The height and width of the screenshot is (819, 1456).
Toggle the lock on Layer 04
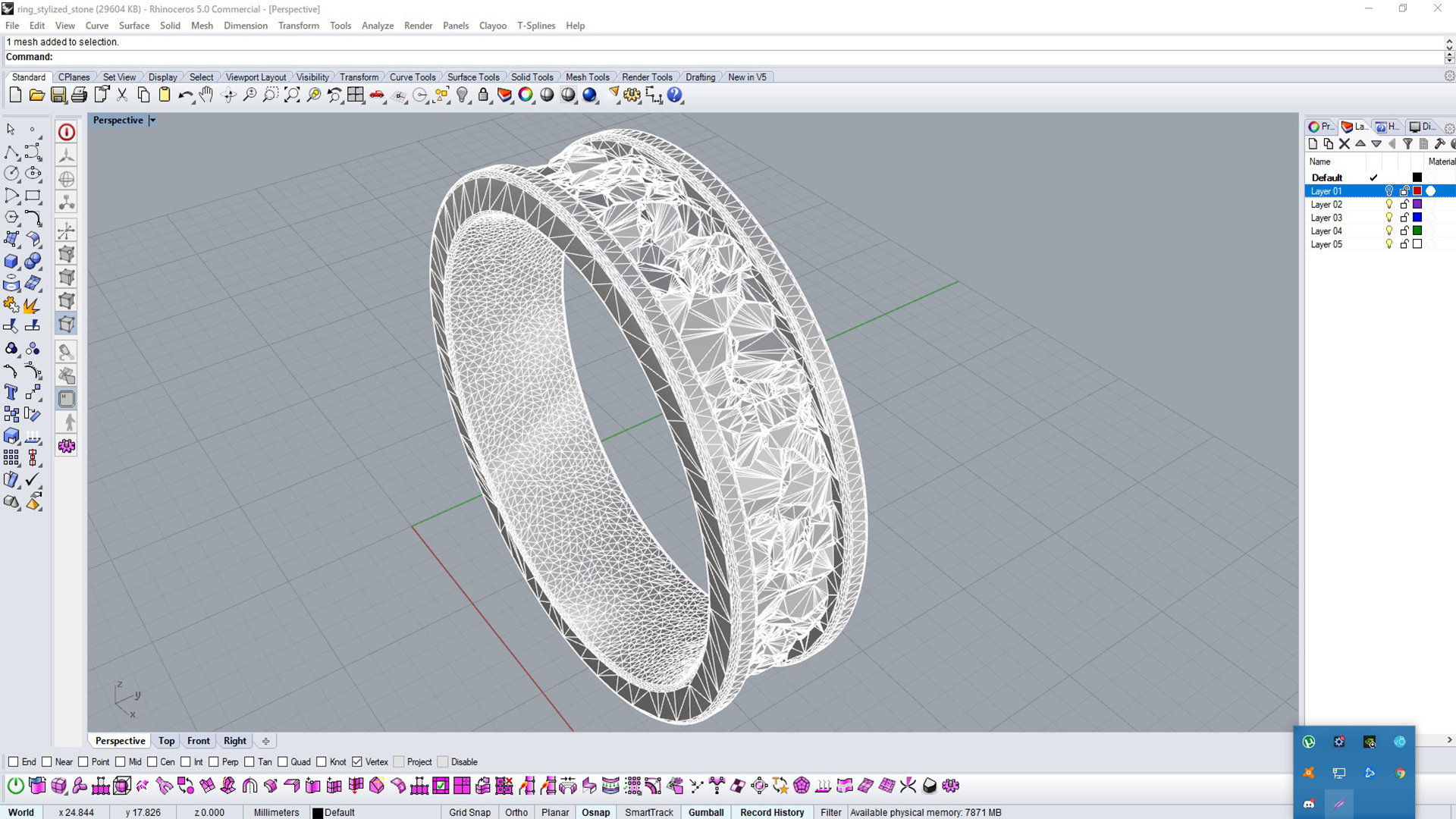point(1404,231)
